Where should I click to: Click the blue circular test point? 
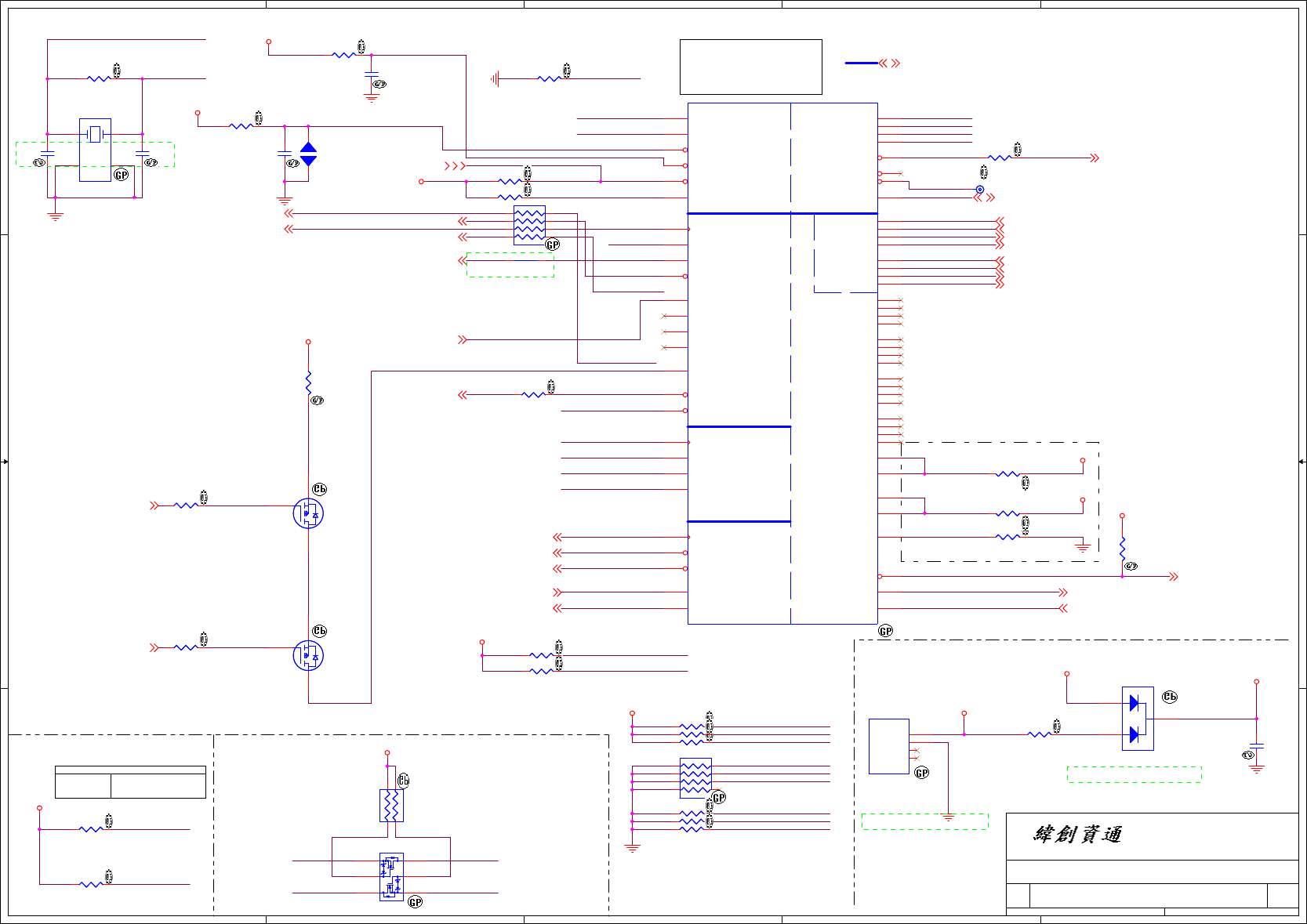[x=979, y=190]
